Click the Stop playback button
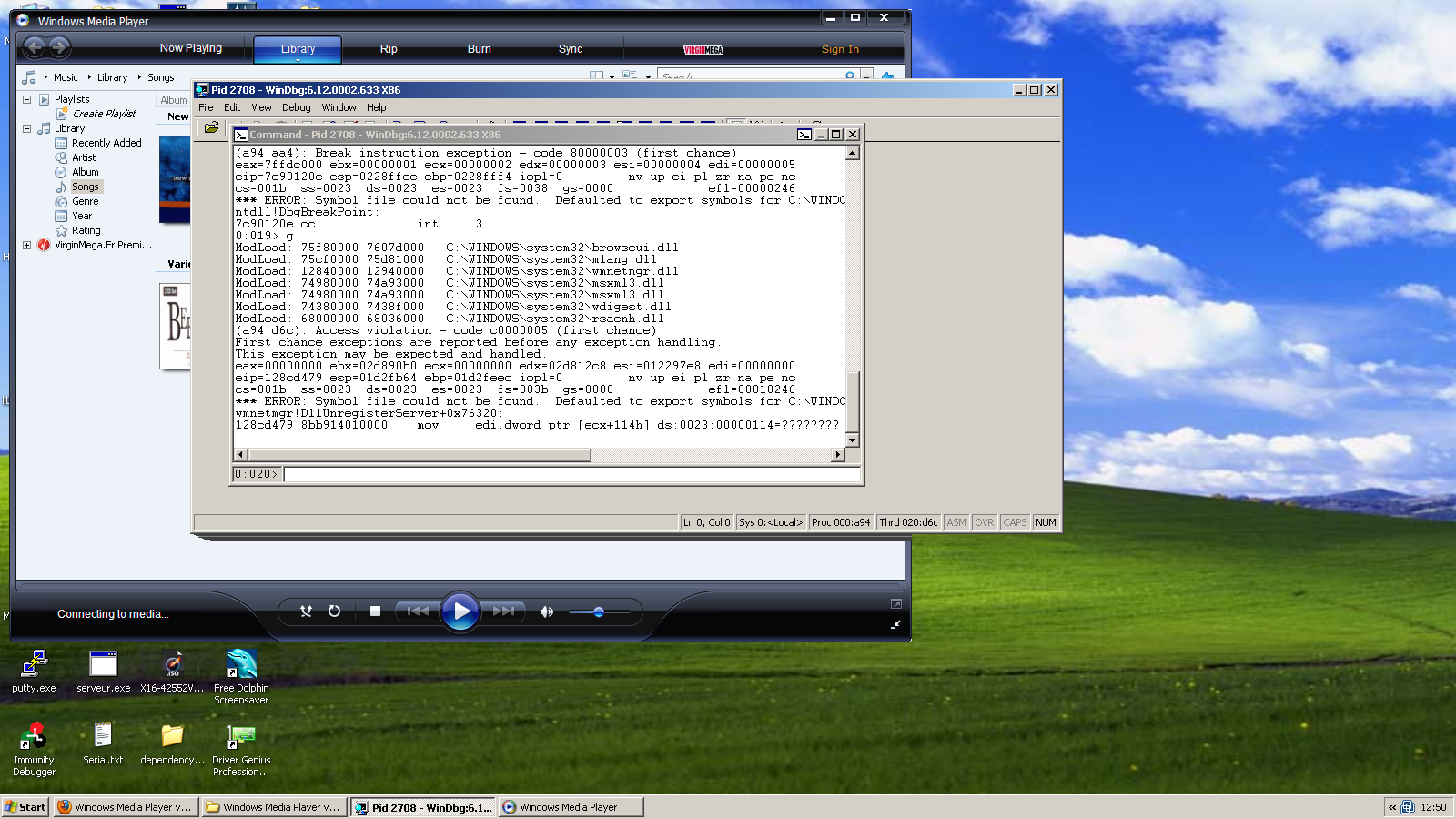The height and width of the screenshot is (819, 1456). [375, 612]
